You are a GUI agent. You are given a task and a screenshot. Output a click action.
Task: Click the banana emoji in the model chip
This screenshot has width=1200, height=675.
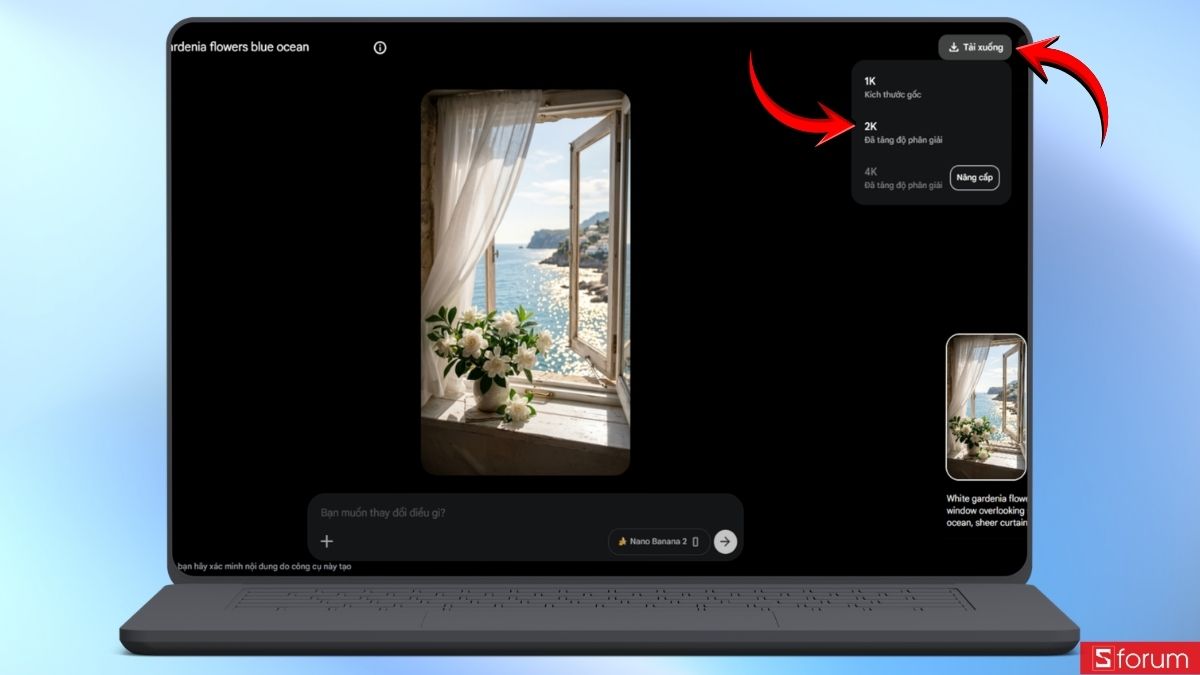tap(622, 542)
